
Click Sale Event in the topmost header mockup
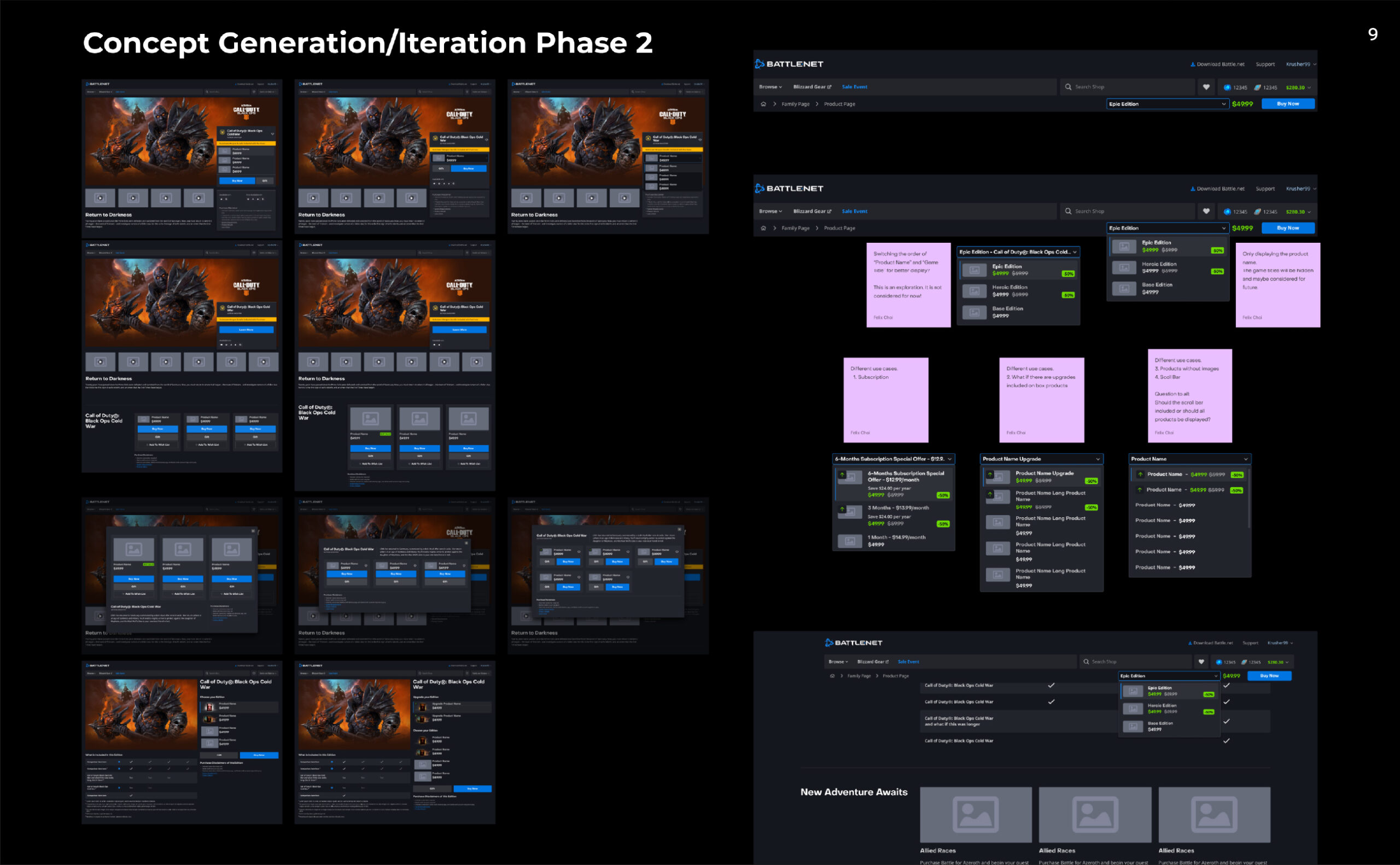coord(854,87)
